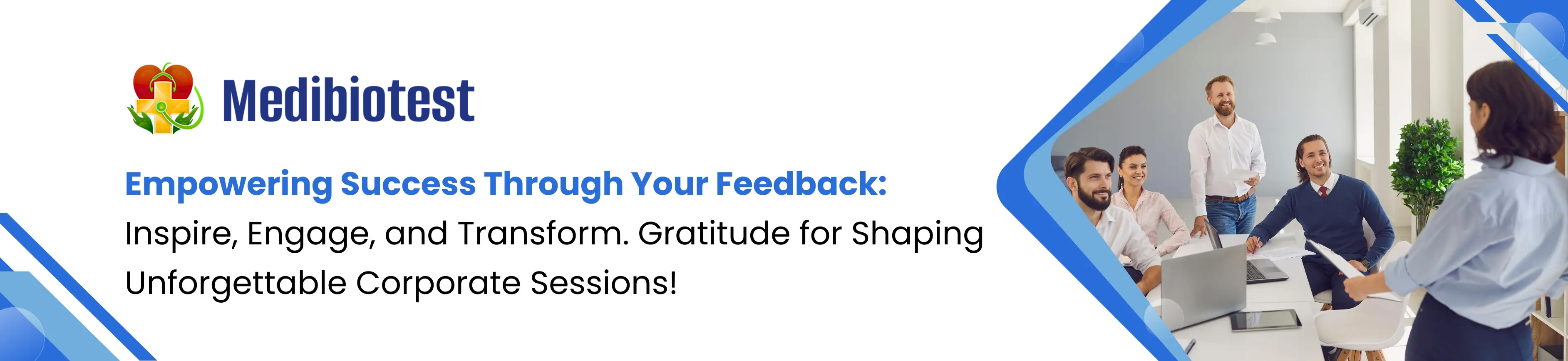Select the 'Empowering Success Through Your Feedback' headline
The width and height of the screenshot is (1568, 361).
[505, 184]
